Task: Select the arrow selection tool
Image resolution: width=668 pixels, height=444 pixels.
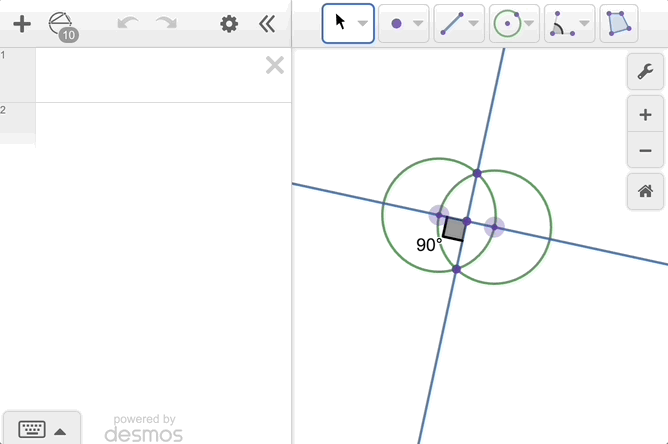Action: 340,23
